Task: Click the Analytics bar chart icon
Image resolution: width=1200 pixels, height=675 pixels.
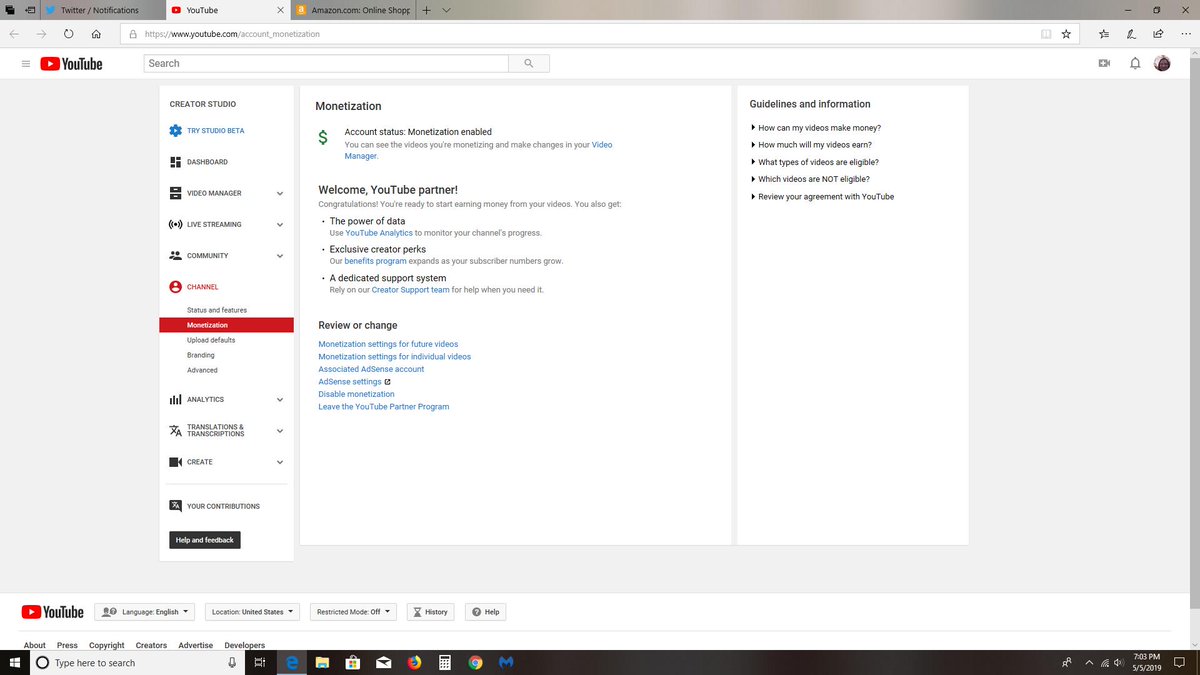Action: coord(175,399)
